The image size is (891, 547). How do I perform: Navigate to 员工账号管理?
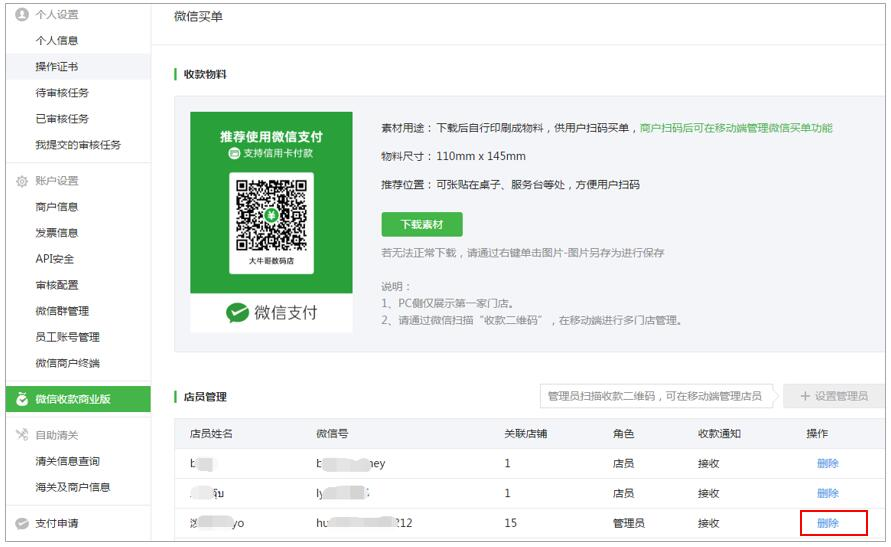[67, 337]
